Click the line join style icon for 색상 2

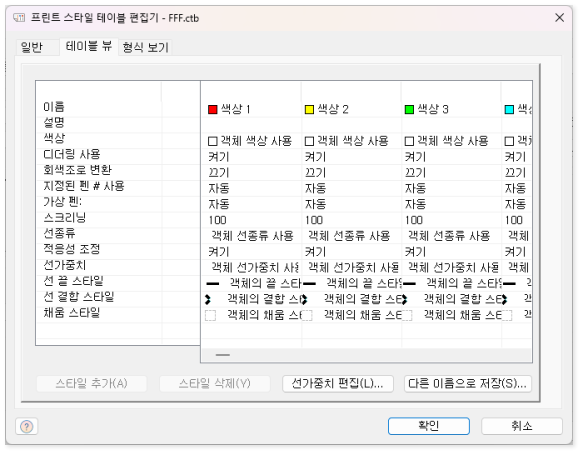pyautogui.click(x=304, y=299)
